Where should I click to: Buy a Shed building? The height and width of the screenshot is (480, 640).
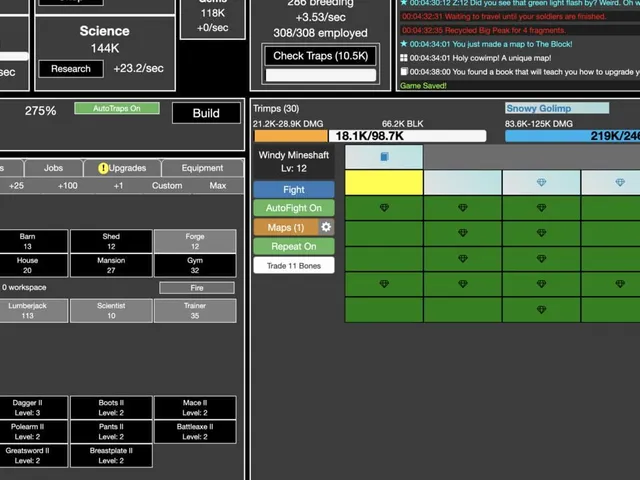pos(111,241)
